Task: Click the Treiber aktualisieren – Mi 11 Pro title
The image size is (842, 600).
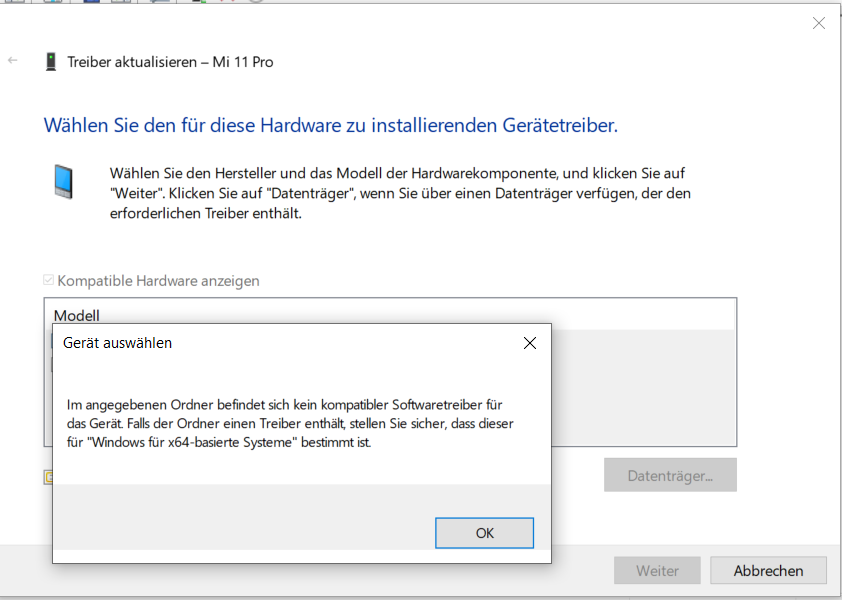Action: (170, 62)
